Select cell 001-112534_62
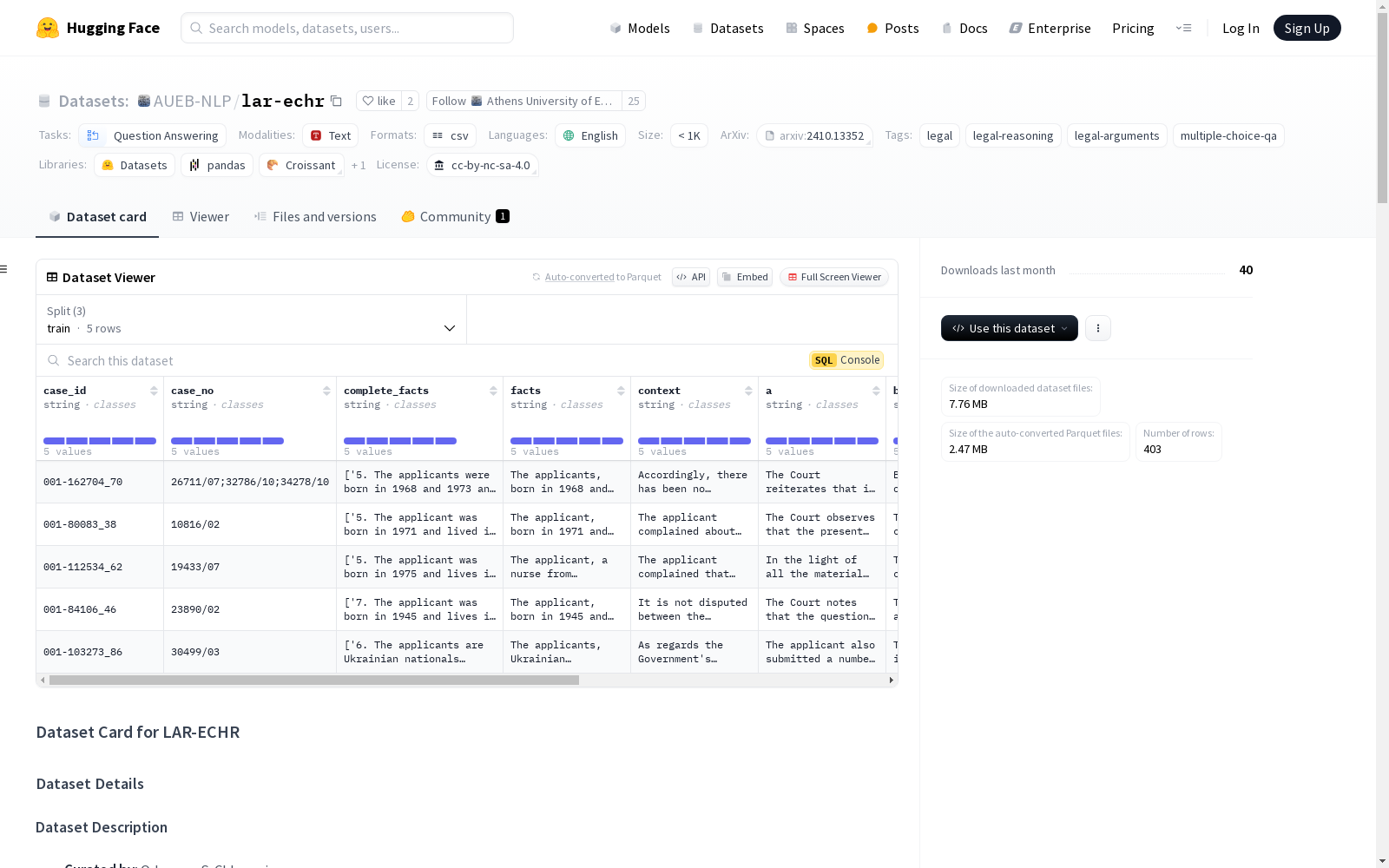Screen dimensions: 1389x868 tap(100, 567)
